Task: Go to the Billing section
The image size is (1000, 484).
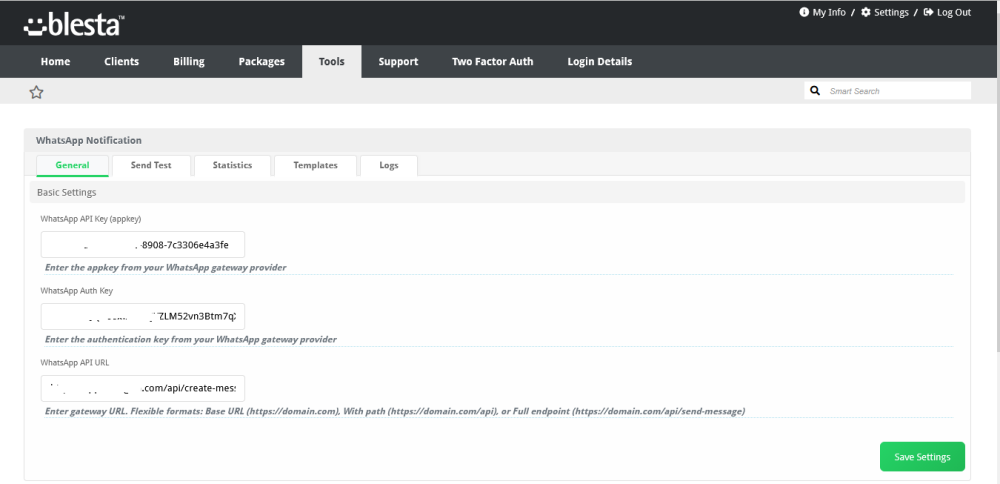Action: point(188,61)
